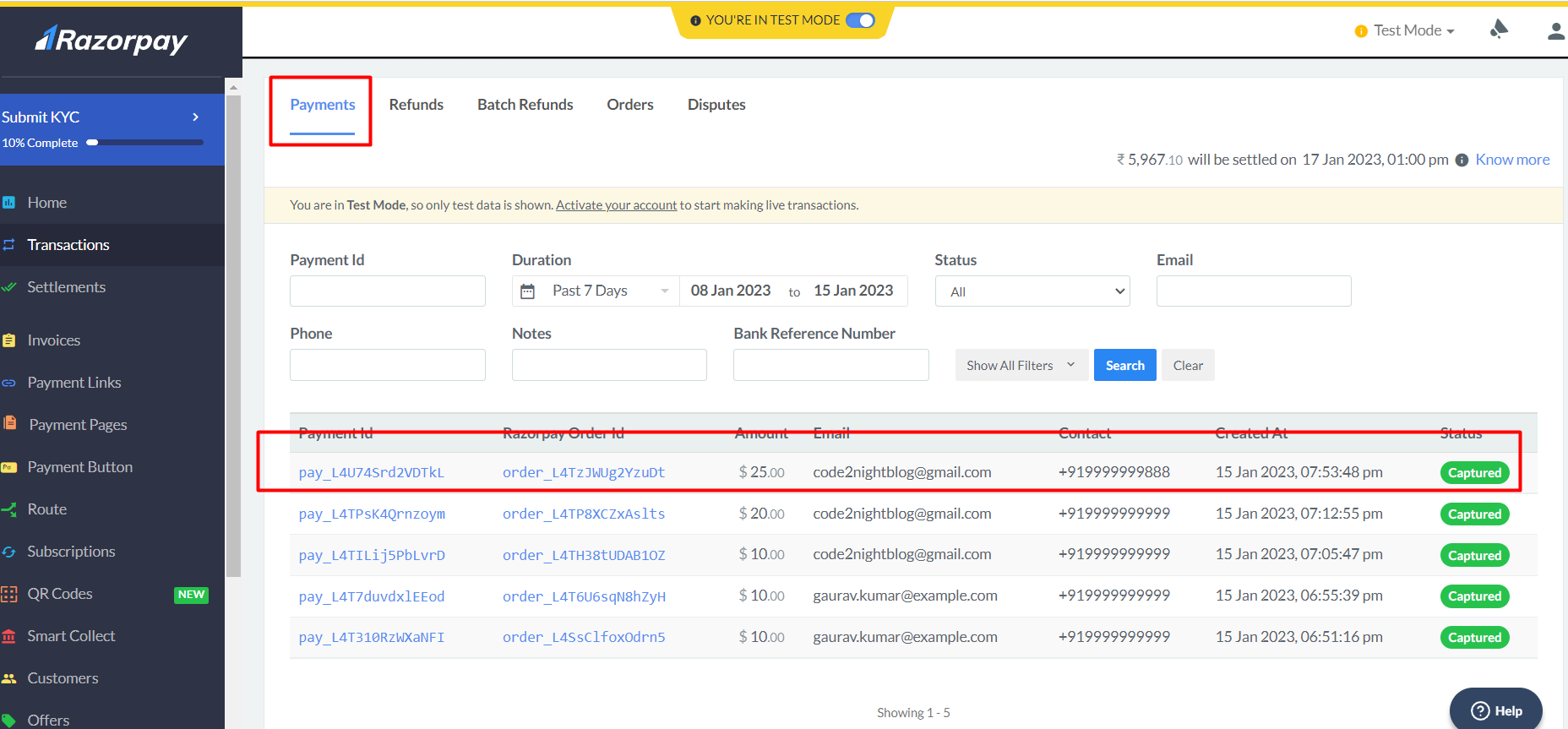Toggle the test mode switch off
1568x729 pixels.
point(860,20)
